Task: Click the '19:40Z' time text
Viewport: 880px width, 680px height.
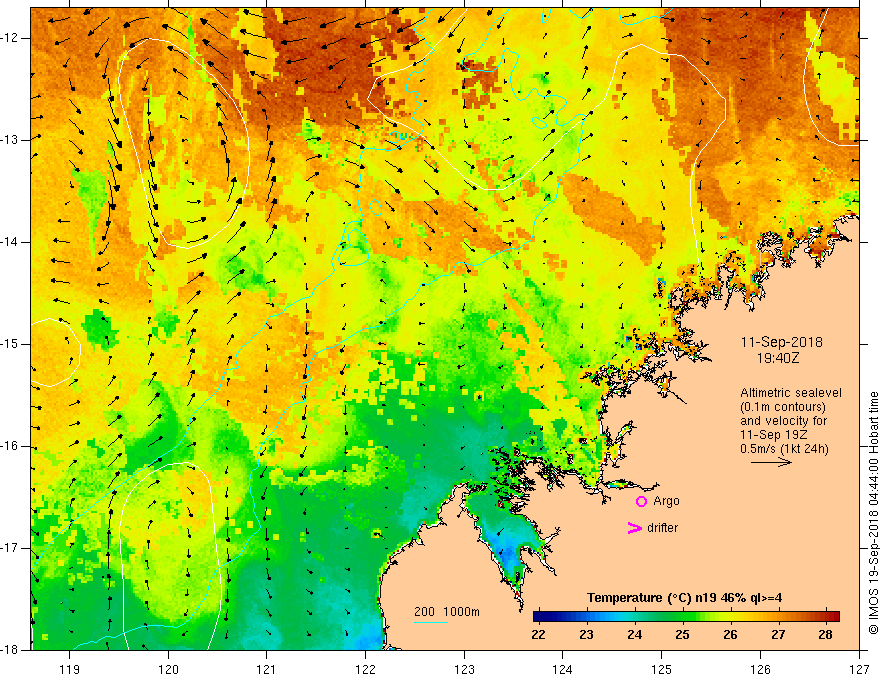Action: (x=777, y=357)
